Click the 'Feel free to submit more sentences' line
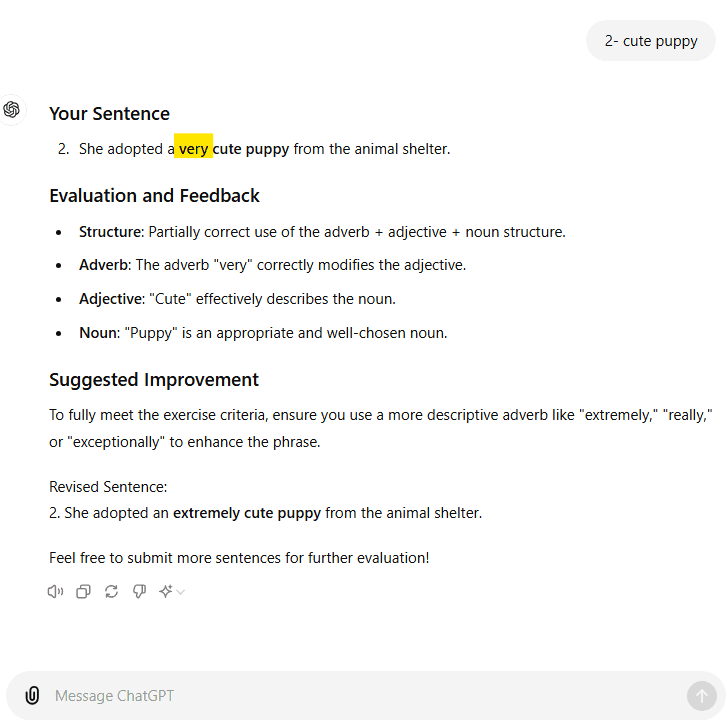Screen dimensions: 727x727 click(x=239, y=558)
